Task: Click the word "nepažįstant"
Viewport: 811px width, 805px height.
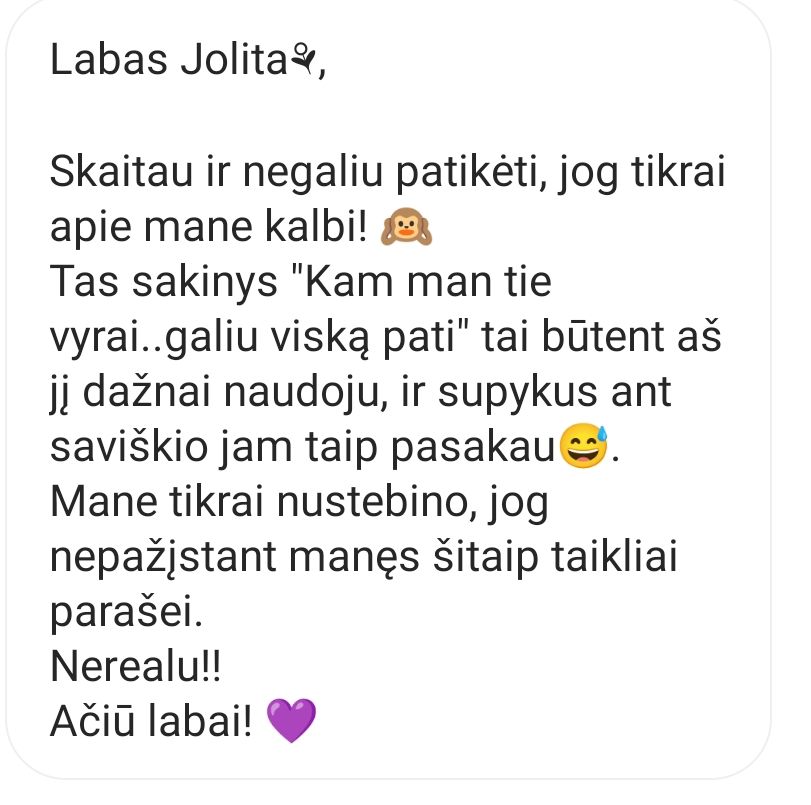Action: pyautogui.click(x=163, y=558)
